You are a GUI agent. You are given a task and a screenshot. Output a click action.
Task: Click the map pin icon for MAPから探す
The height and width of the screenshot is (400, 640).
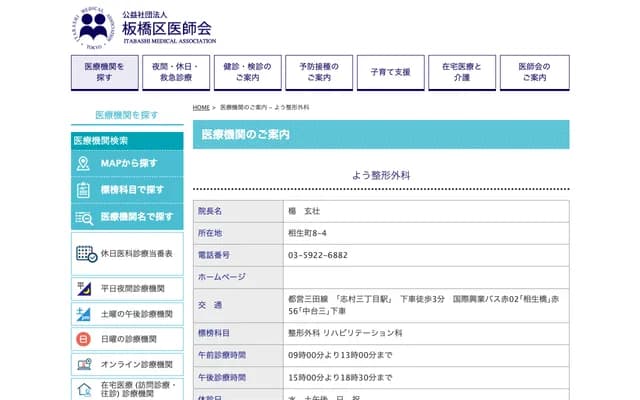pyautogui.click(x=84, y=163)
